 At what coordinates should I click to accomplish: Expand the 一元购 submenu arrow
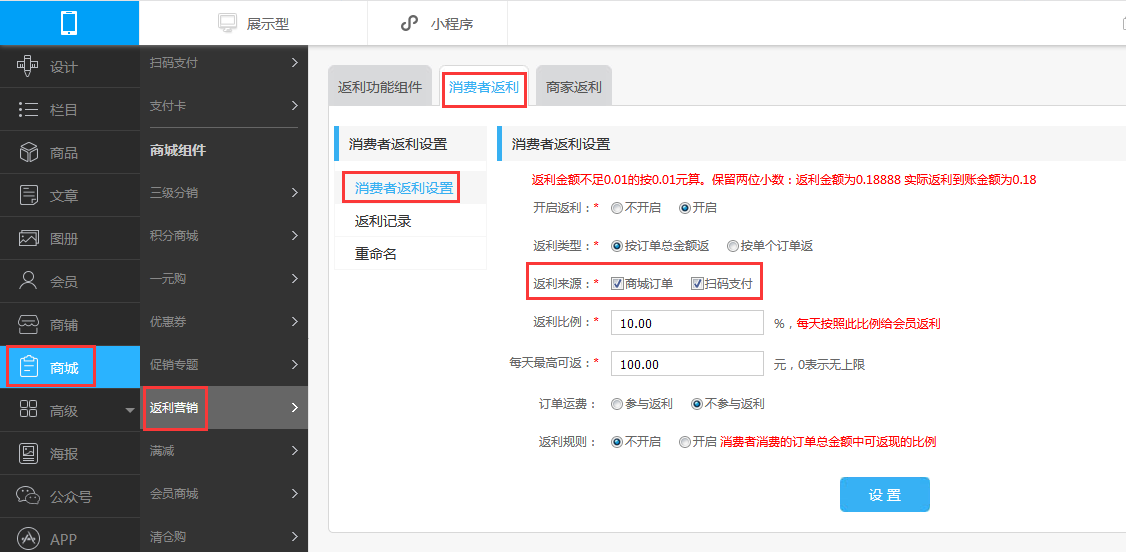click(294, 278)
